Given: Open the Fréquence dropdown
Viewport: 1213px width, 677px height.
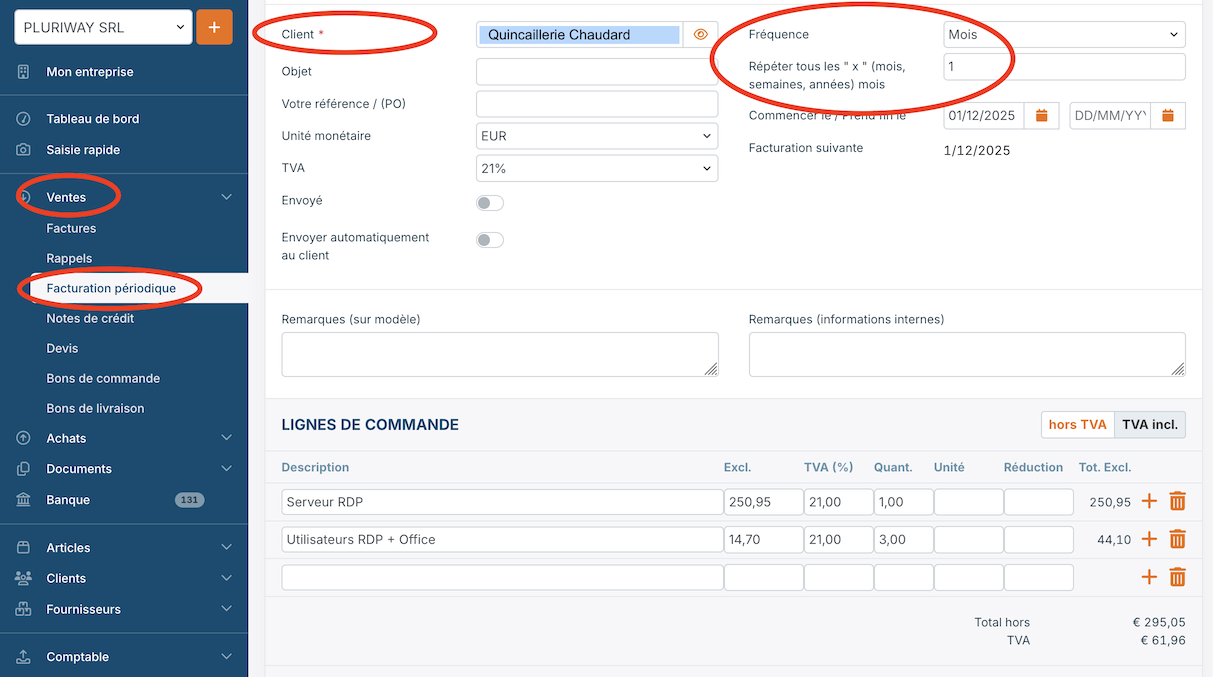Looking at the screenshot, I should coord(1064,34).
